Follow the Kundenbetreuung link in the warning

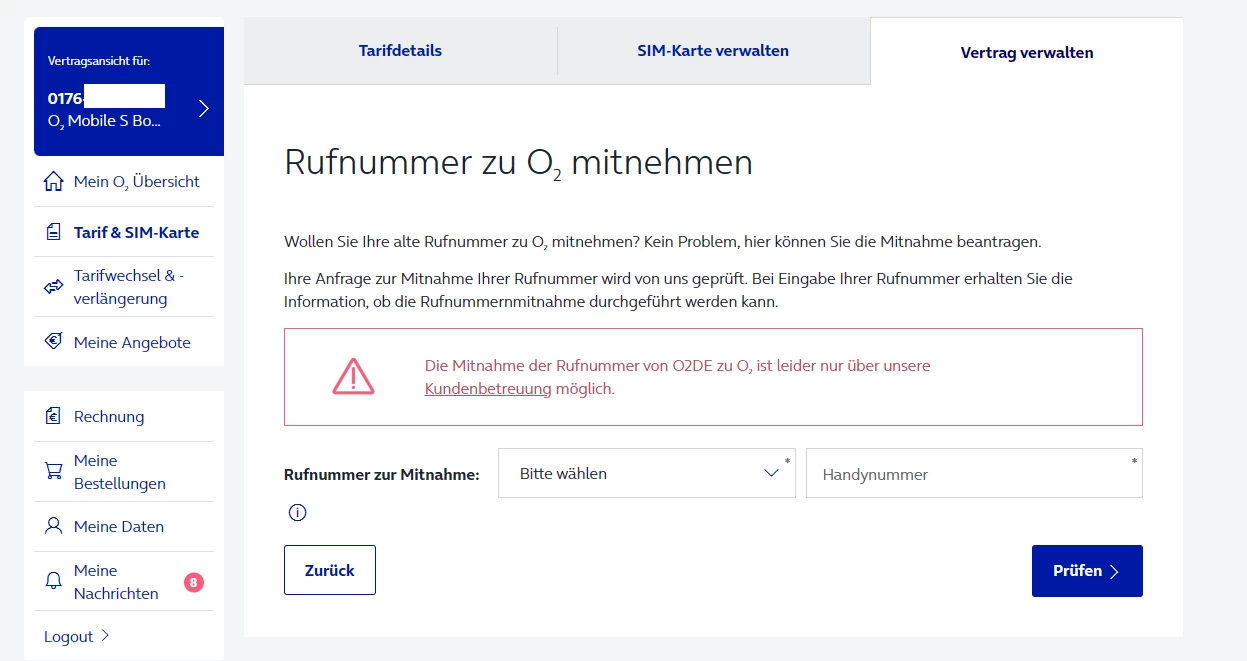point(488,389)
